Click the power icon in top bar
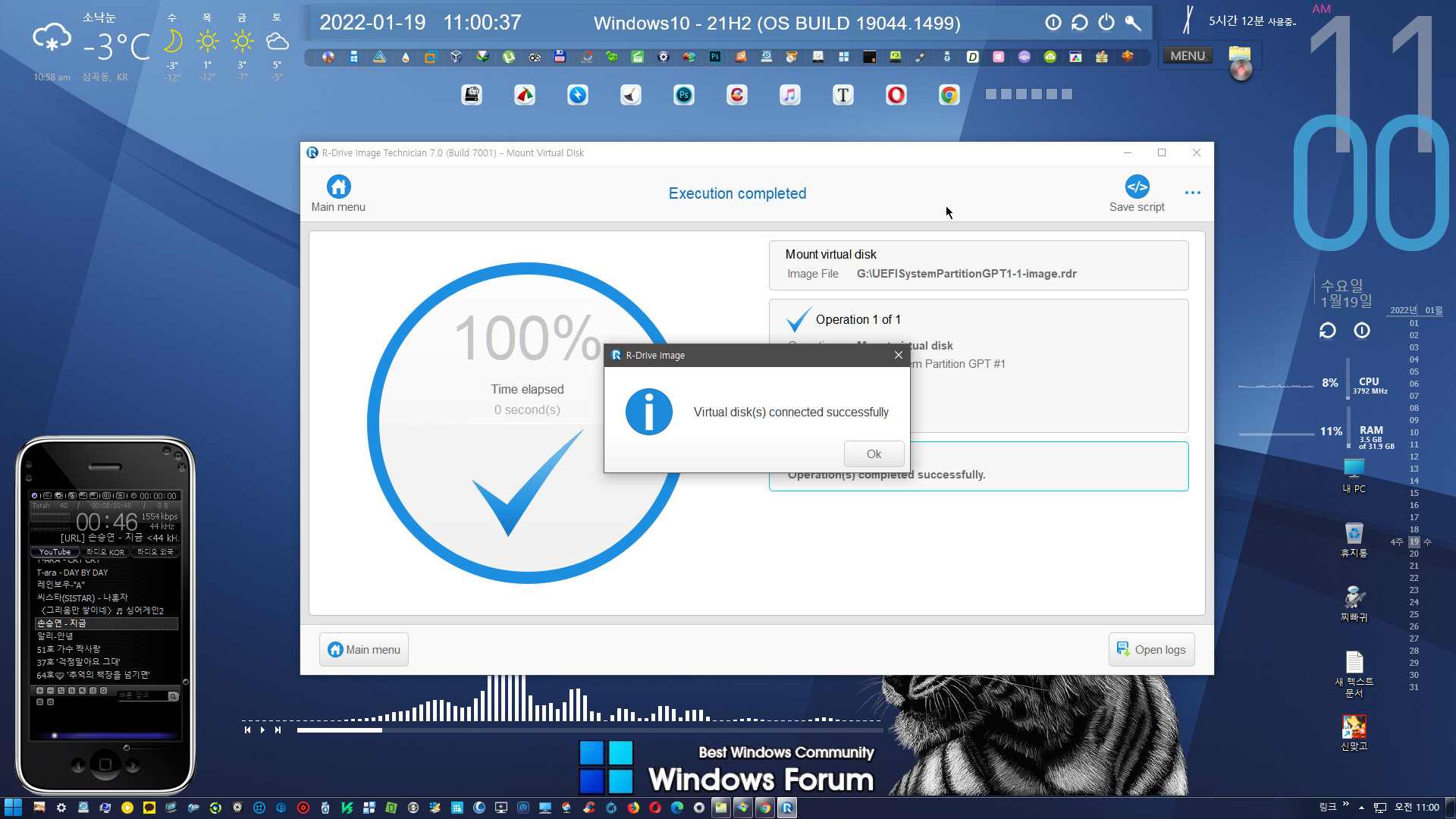The height and width of the screenshot is (819, 1456). coord(1106,23)
